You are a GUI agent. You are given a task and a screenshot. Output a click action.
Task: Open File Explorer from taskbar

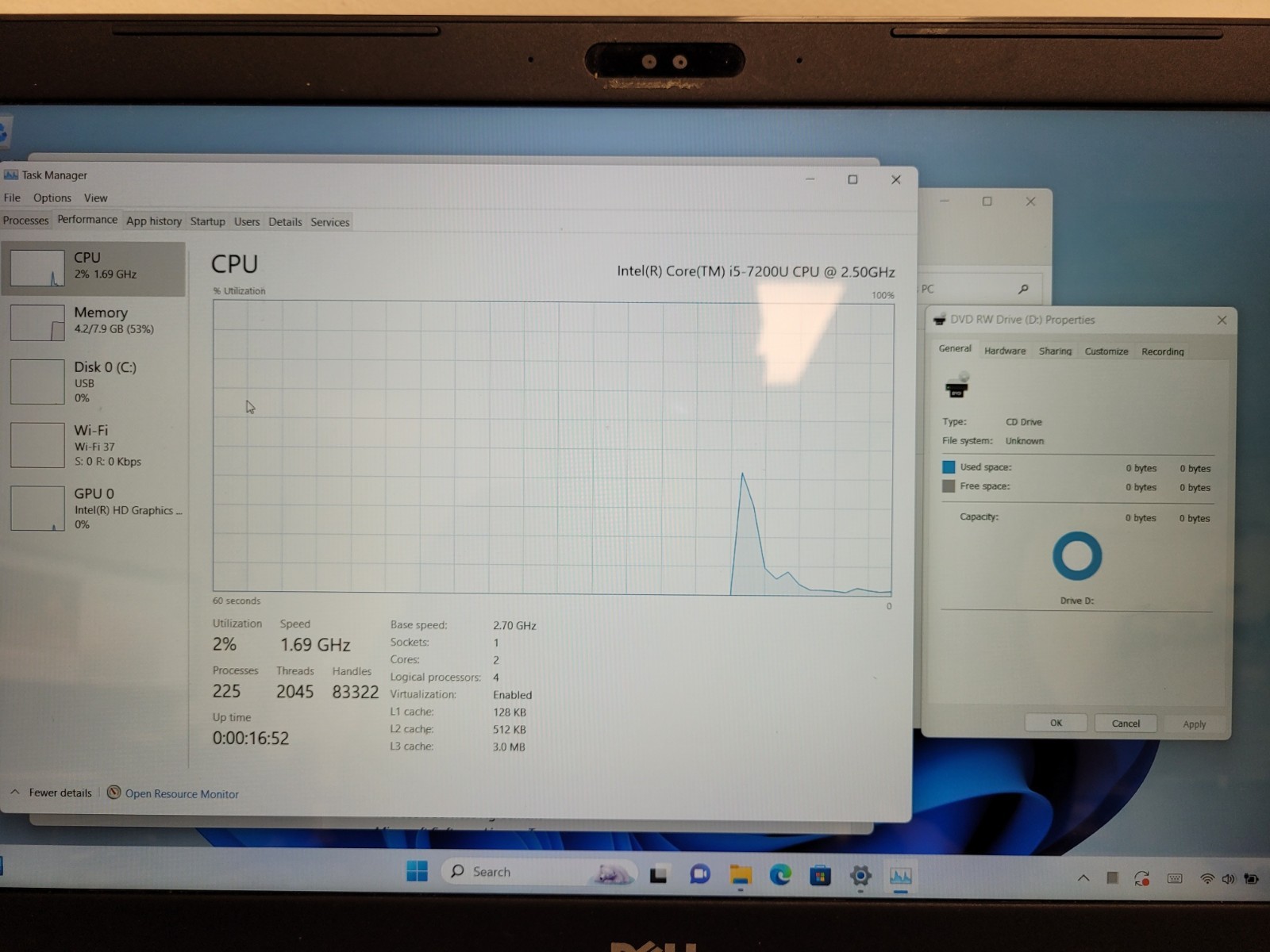coord(740,875)
